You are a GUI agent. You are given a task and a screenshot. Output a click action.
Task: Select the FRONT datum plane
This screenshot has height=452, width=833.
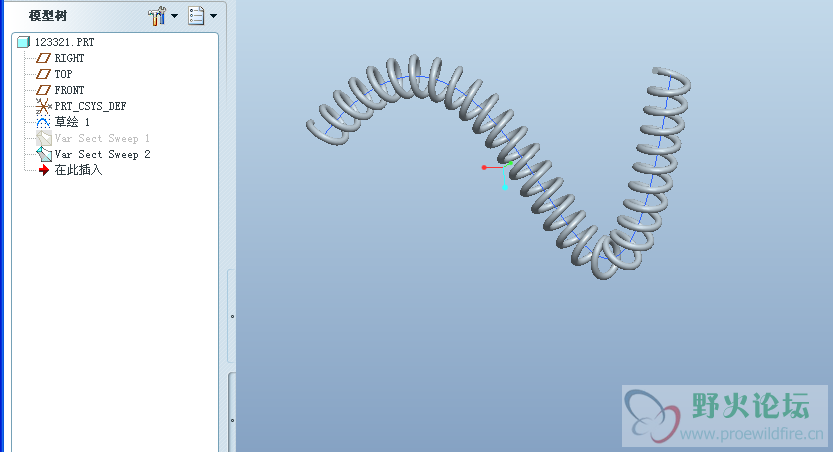coord(69,90)
